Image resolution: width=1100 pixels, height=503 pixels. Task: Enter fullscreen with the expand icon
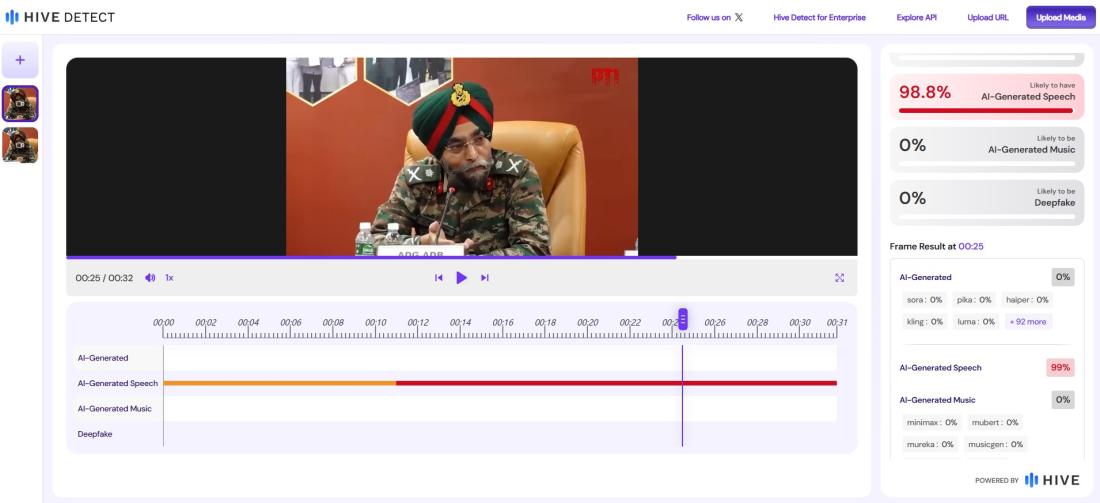coord(839,278)
